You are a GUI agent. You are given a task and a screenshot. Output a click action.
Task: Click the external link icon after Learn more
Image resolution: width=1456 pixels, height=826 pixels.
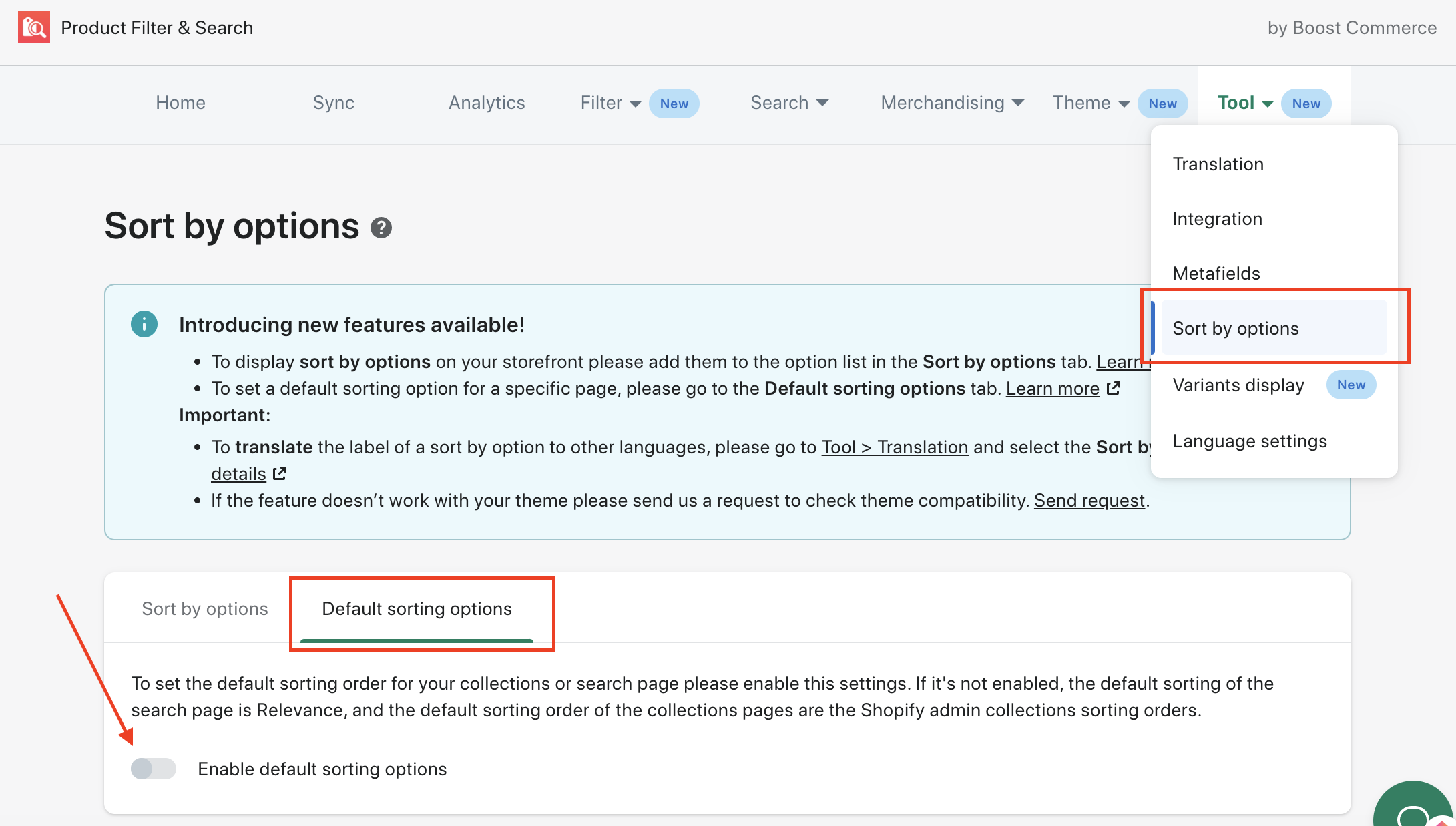[1114, 388]
